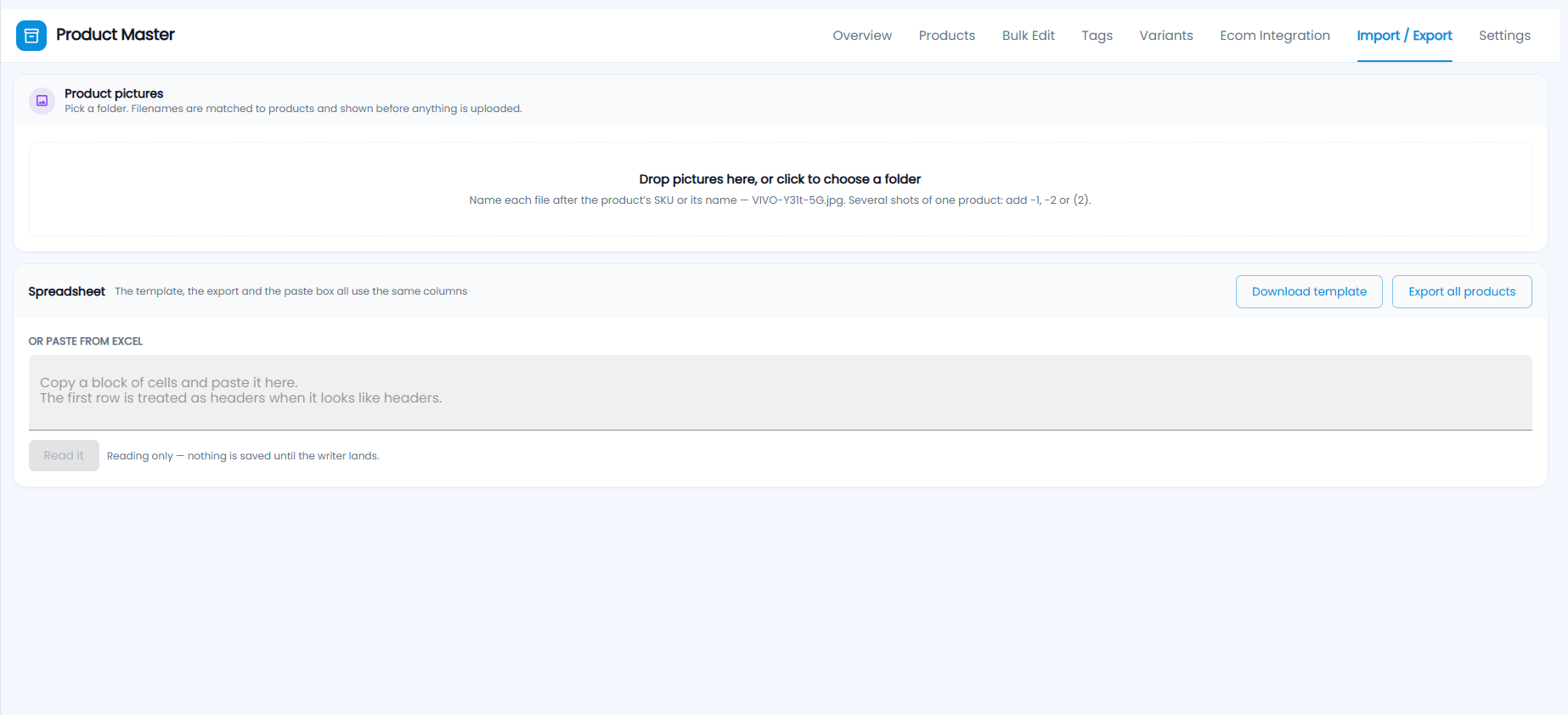Viewport: 1568px width, 715px height.
Task: Click the Product Master logo icon
Action: pyautogui.click(x=31, y=36)
